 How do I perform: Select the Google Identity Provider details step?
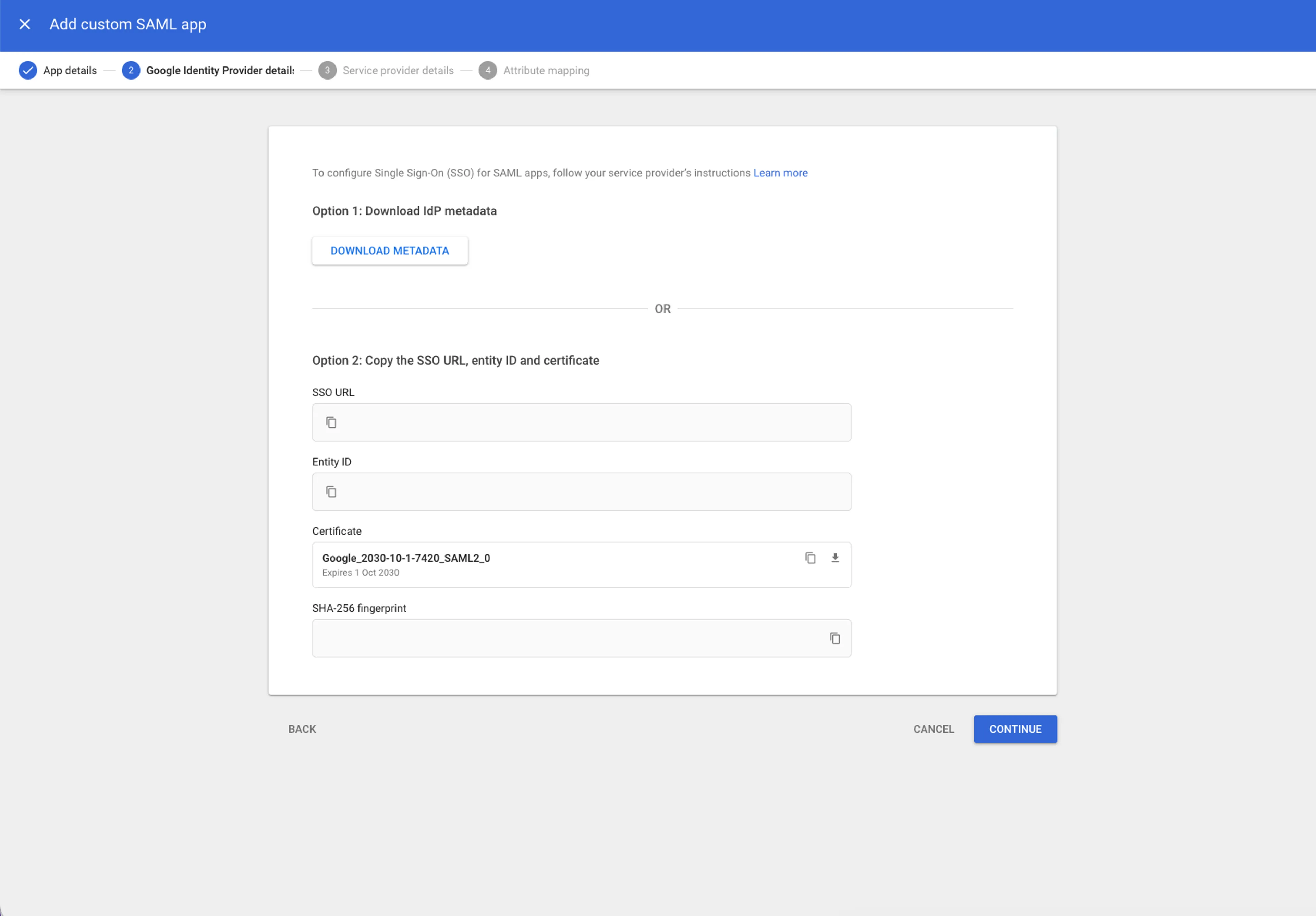[x=219, y=70]
